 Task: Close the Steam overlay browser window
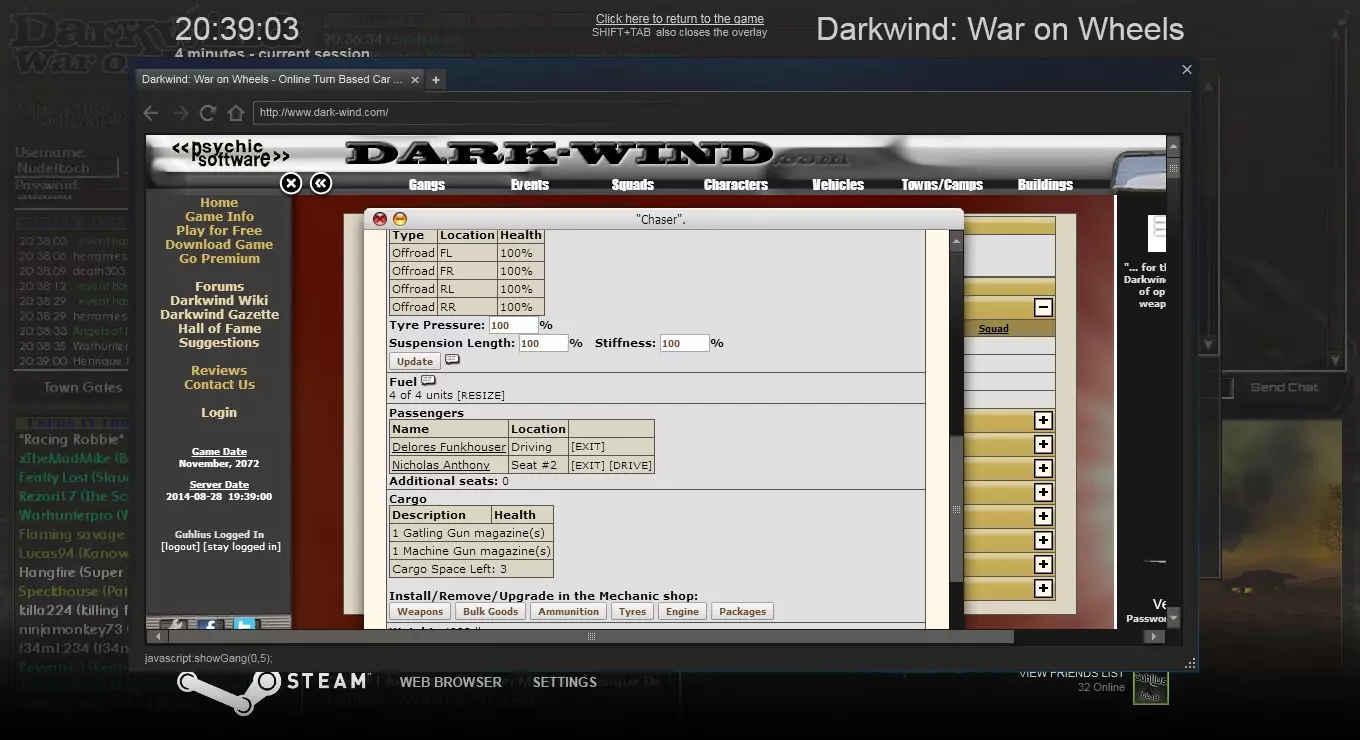pyautogui.click(x=1187, y=70)
